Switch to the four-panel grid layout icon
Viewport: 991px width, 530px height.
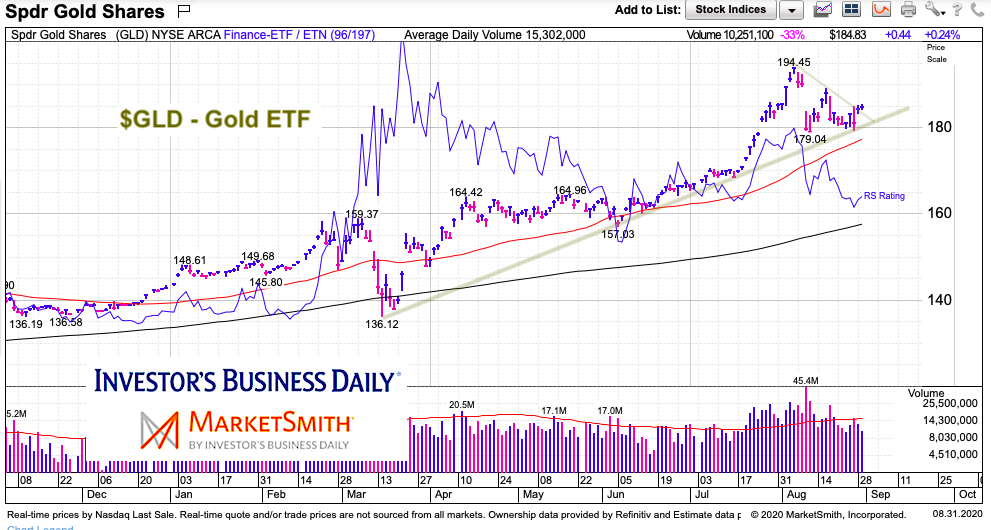852,9
